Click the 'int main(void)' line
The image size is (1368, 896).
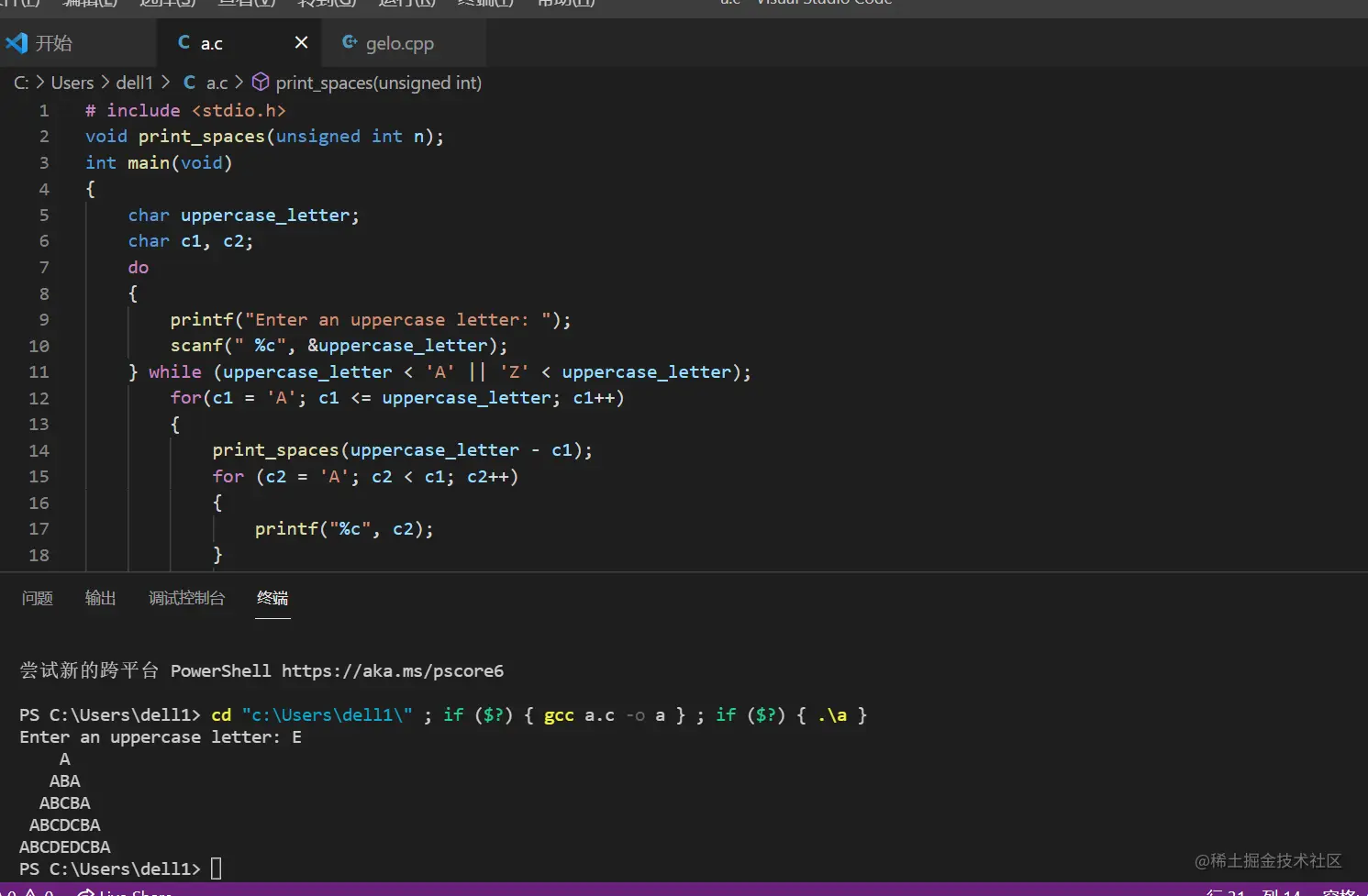pyautogui.click(x=159, y=162)
